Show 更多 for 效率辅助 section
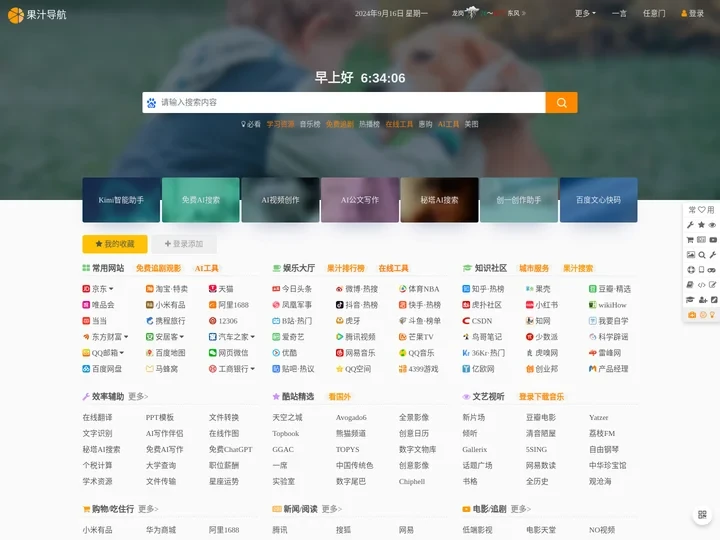720x540 pixels. pos(138,396)
